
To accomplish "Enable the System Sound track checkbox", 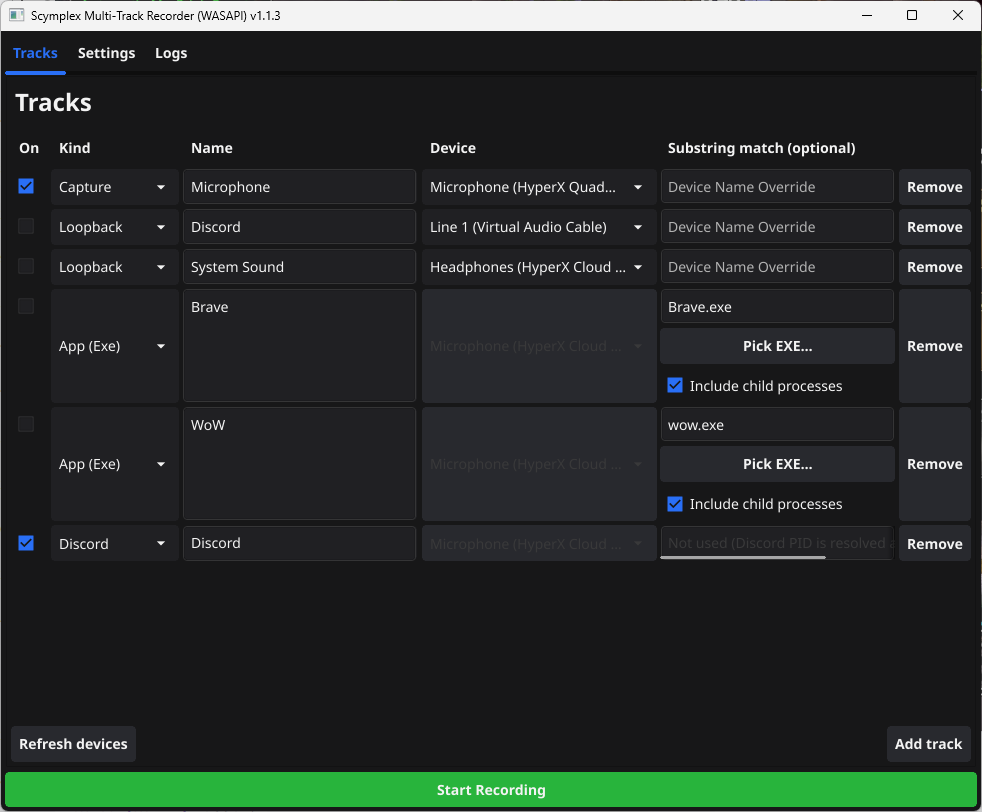I will point(26,266).
